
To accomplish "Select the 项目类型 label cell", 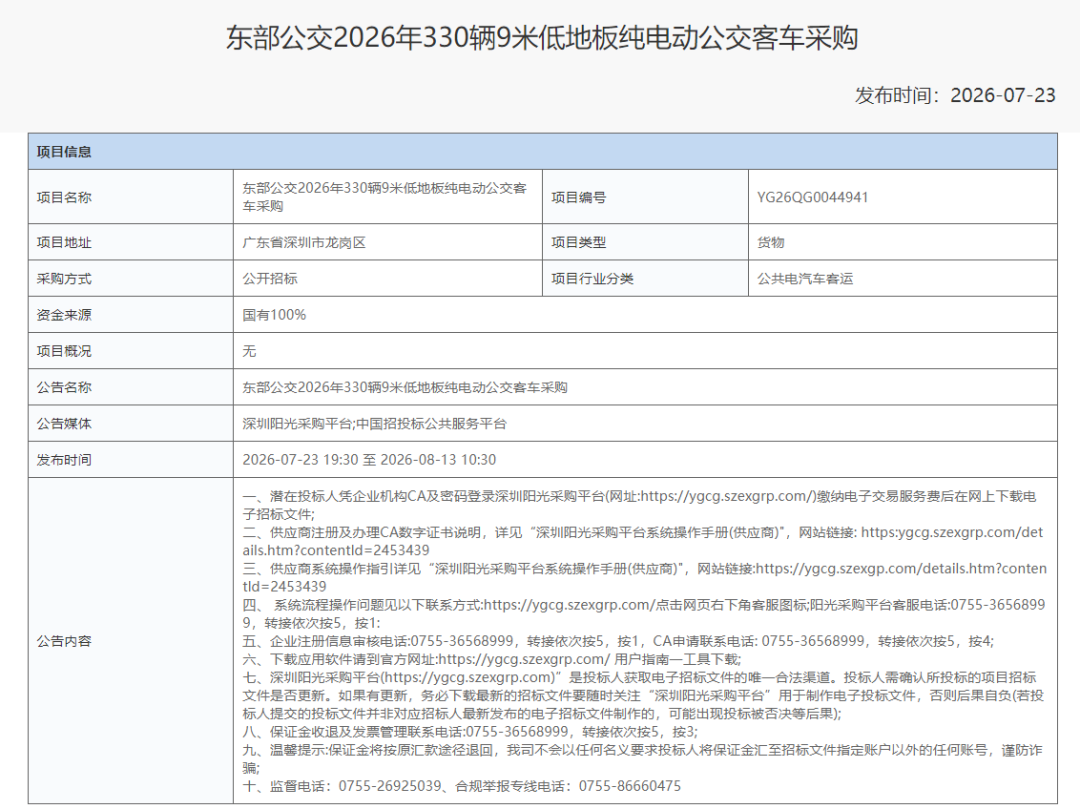I will (x=645, y=242).
